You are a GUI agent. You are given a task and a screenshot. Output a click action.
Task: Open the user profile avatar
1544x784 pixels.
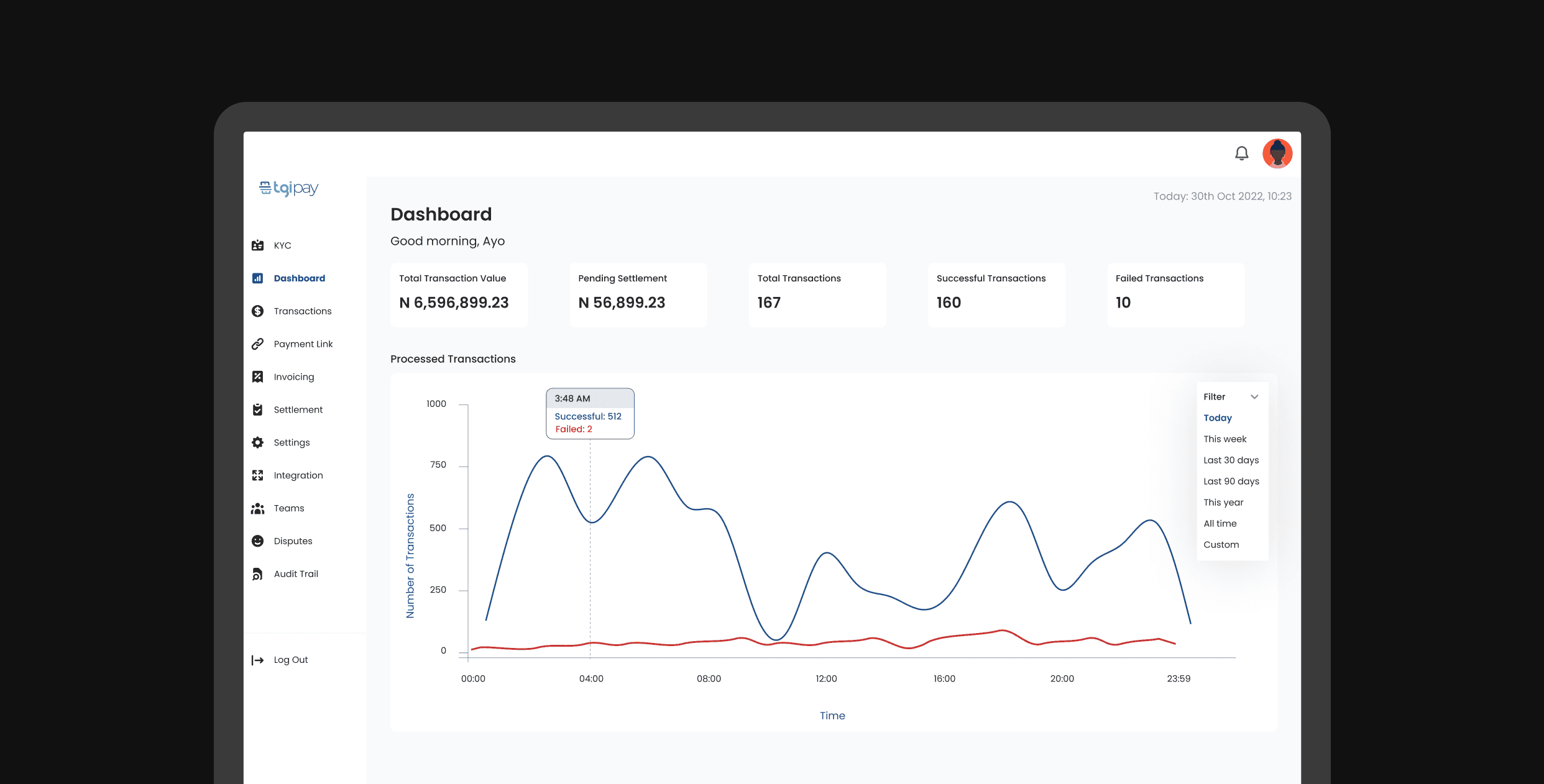pyautogui.click(x=1277, y=153)
